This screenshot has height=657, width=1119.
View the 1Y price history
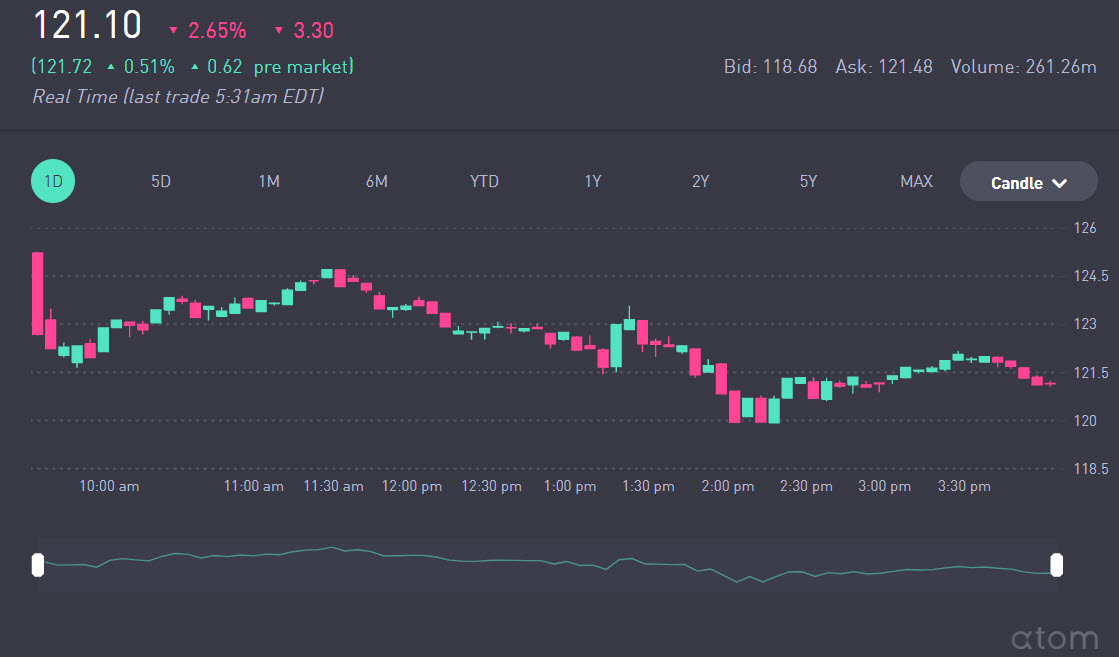[x=593, y=181]
